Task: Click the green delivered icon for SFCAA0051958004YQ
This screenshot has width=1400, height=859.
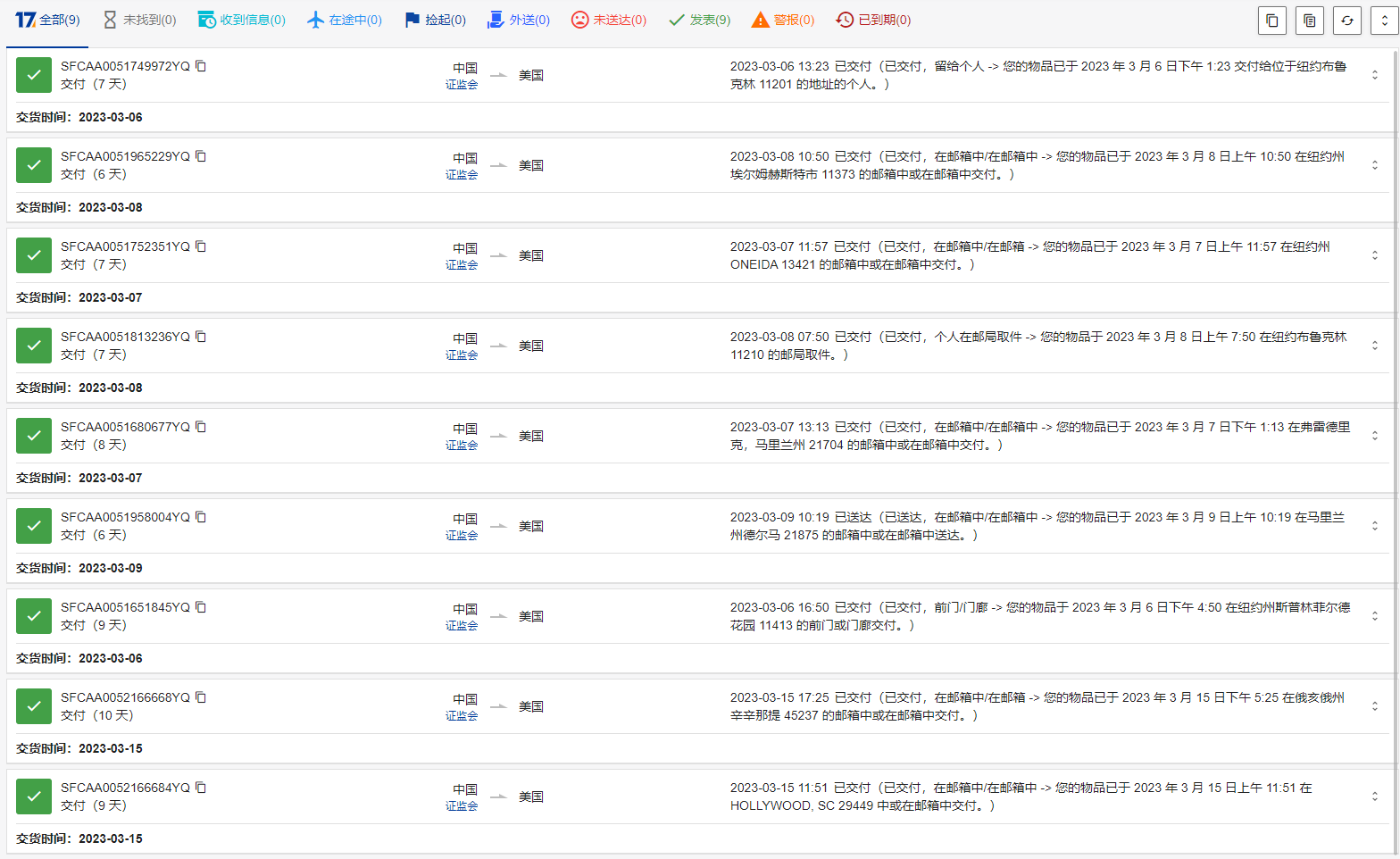Action: click(34, 526)
